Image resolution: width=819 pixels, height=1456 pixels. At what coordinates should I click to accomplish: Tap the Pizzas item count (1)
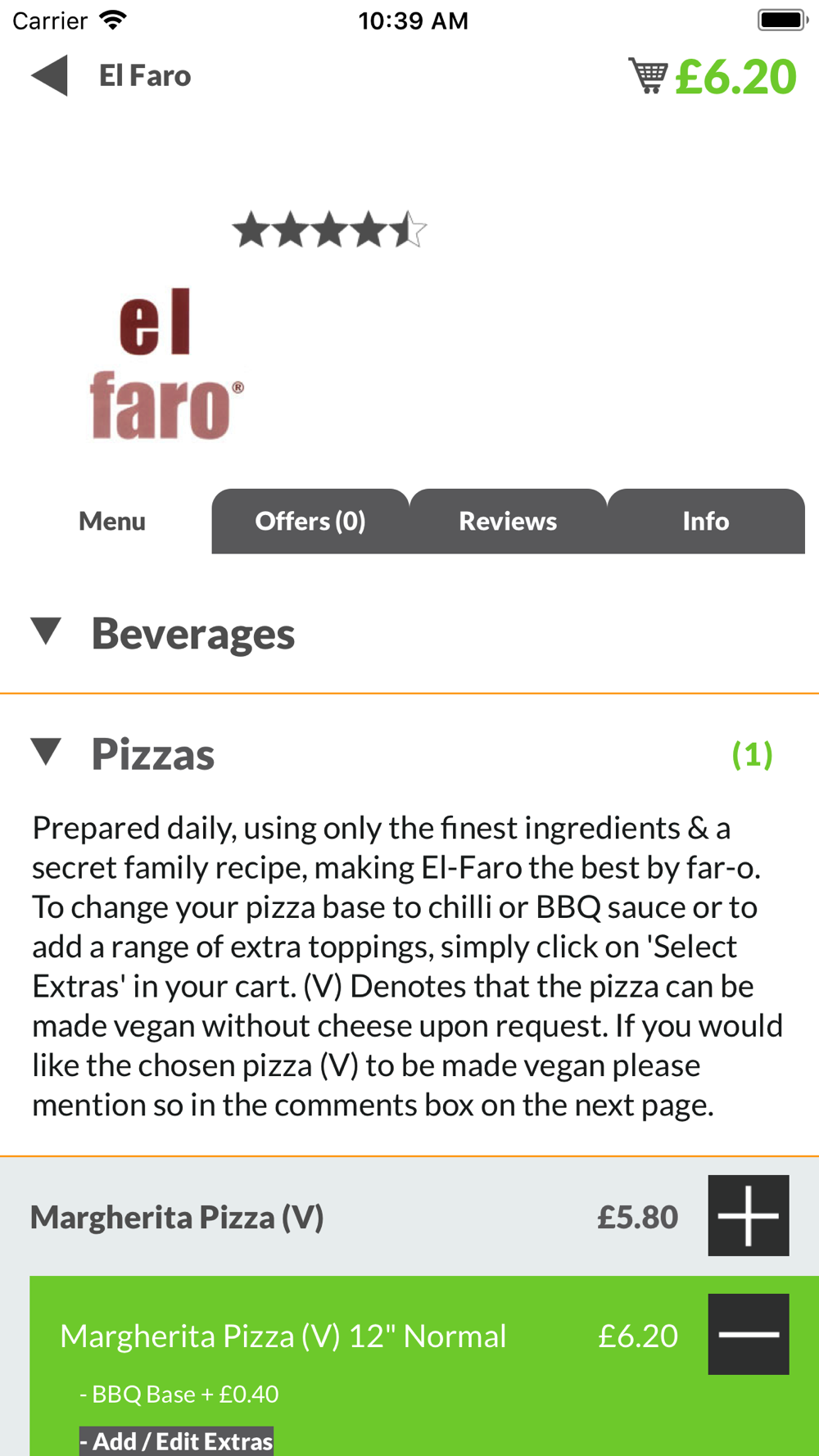click(752, 754)
